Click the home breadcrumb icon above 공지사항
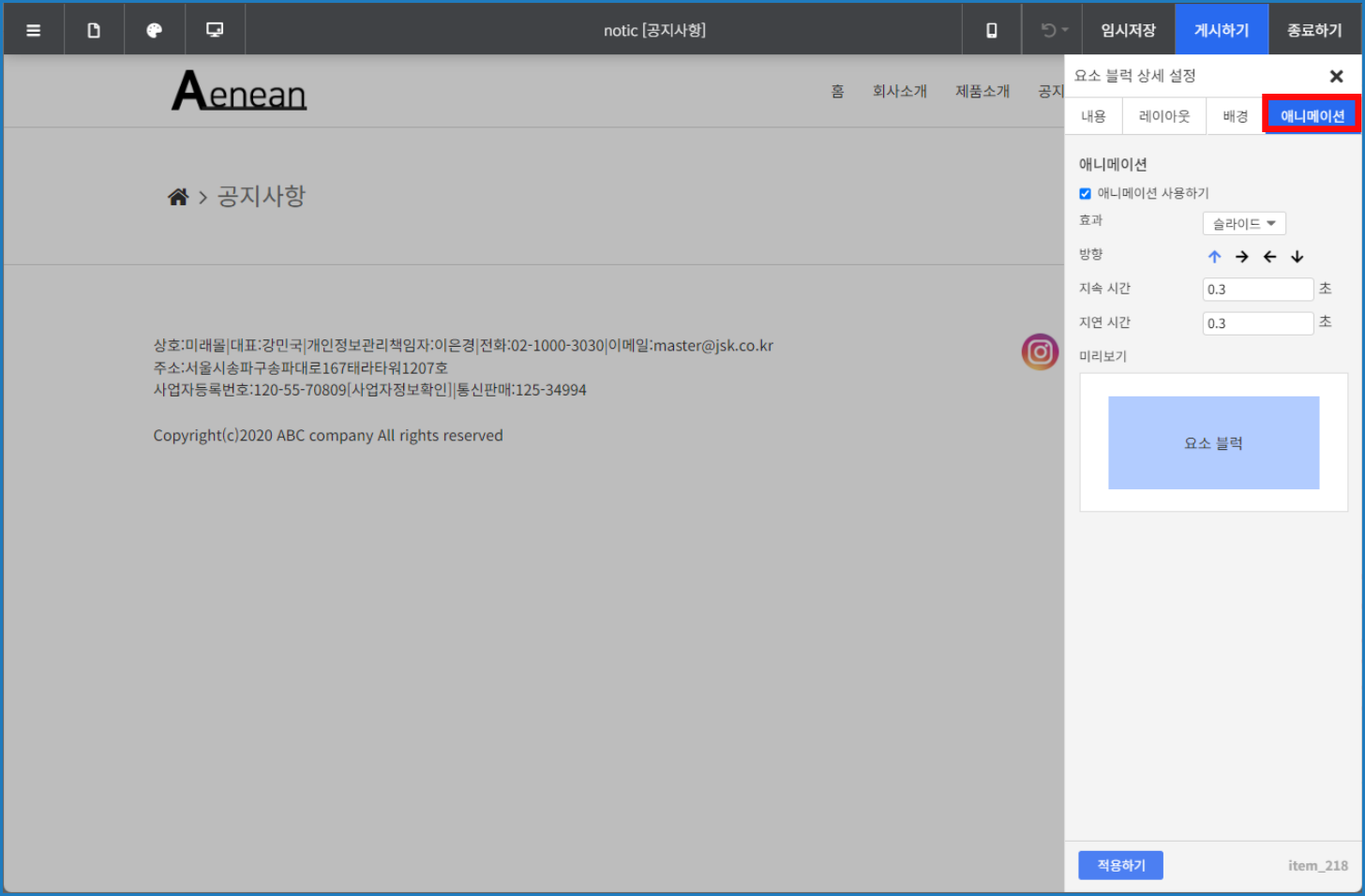The image size is (1365, 896). [x=178, y=195]
